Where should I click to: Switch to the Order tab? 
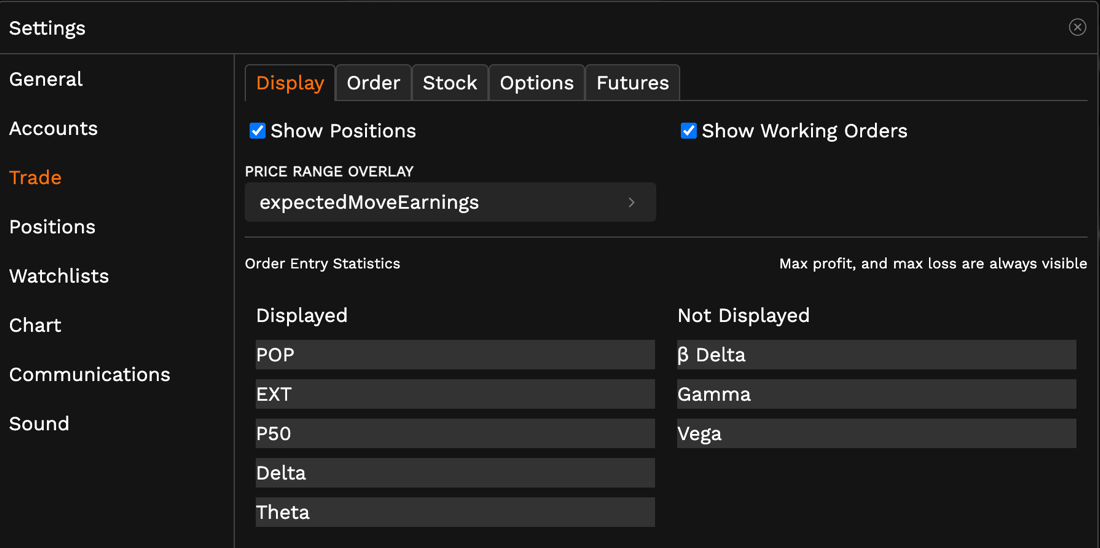coord(373,83)
